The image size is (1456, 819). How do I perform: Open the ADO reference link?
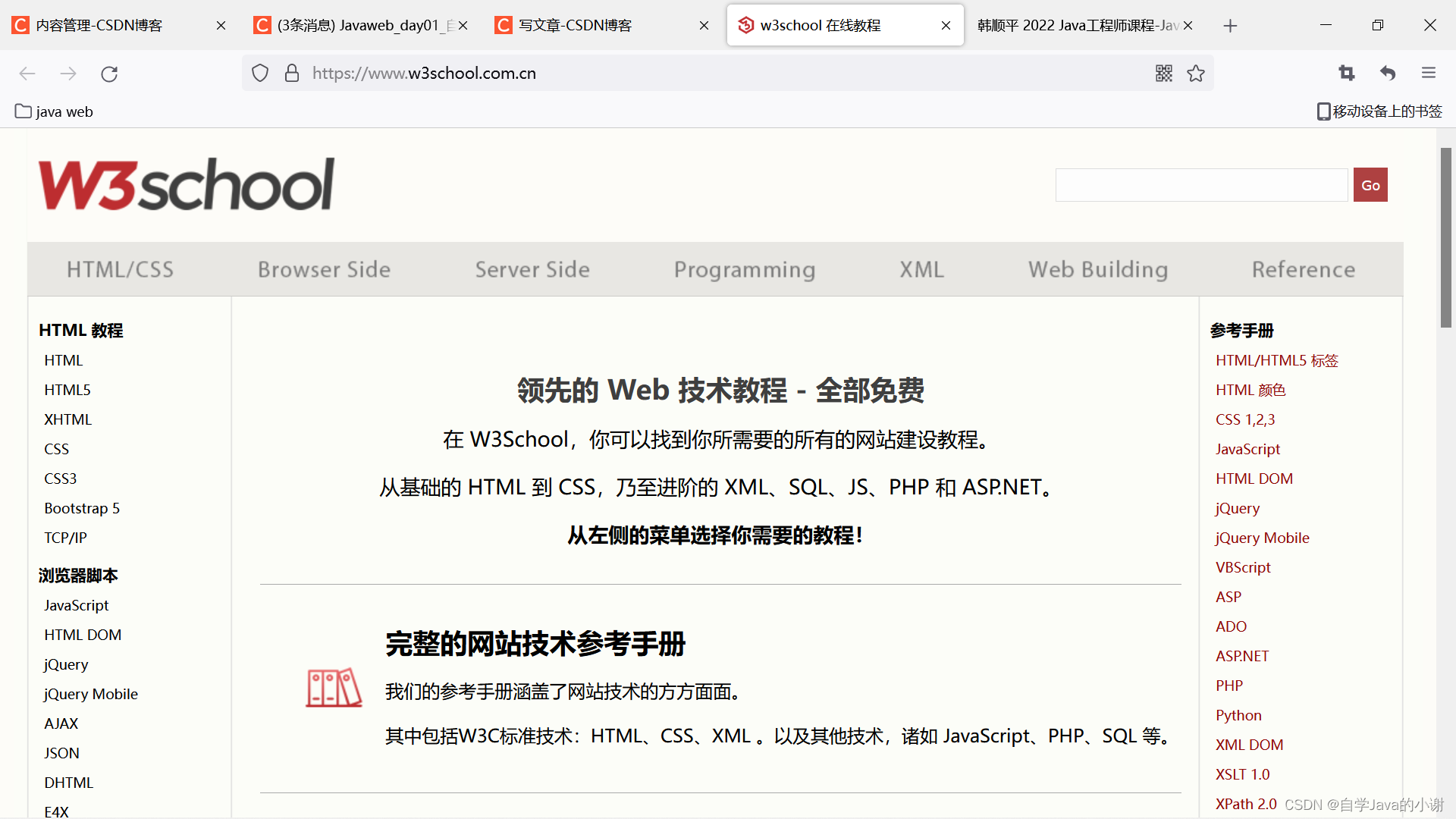tap(1231, 626)
